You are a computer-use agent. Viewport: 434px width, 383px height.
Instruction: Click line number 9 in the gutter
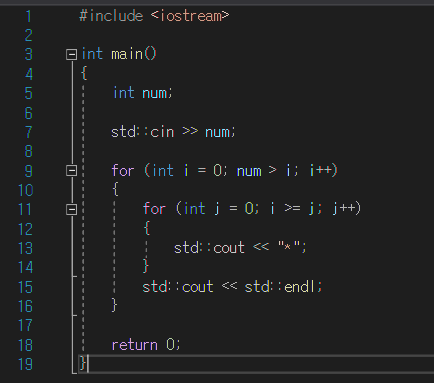29,171
